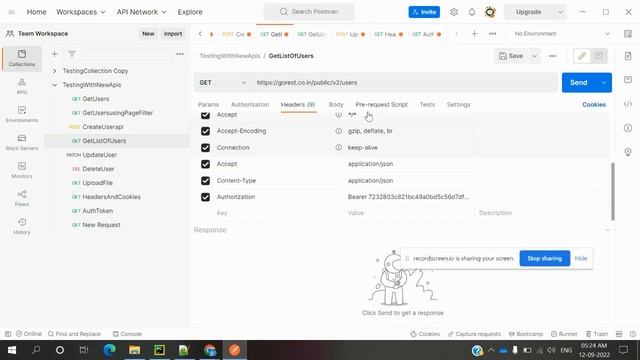Click the request URL input field

404,82
